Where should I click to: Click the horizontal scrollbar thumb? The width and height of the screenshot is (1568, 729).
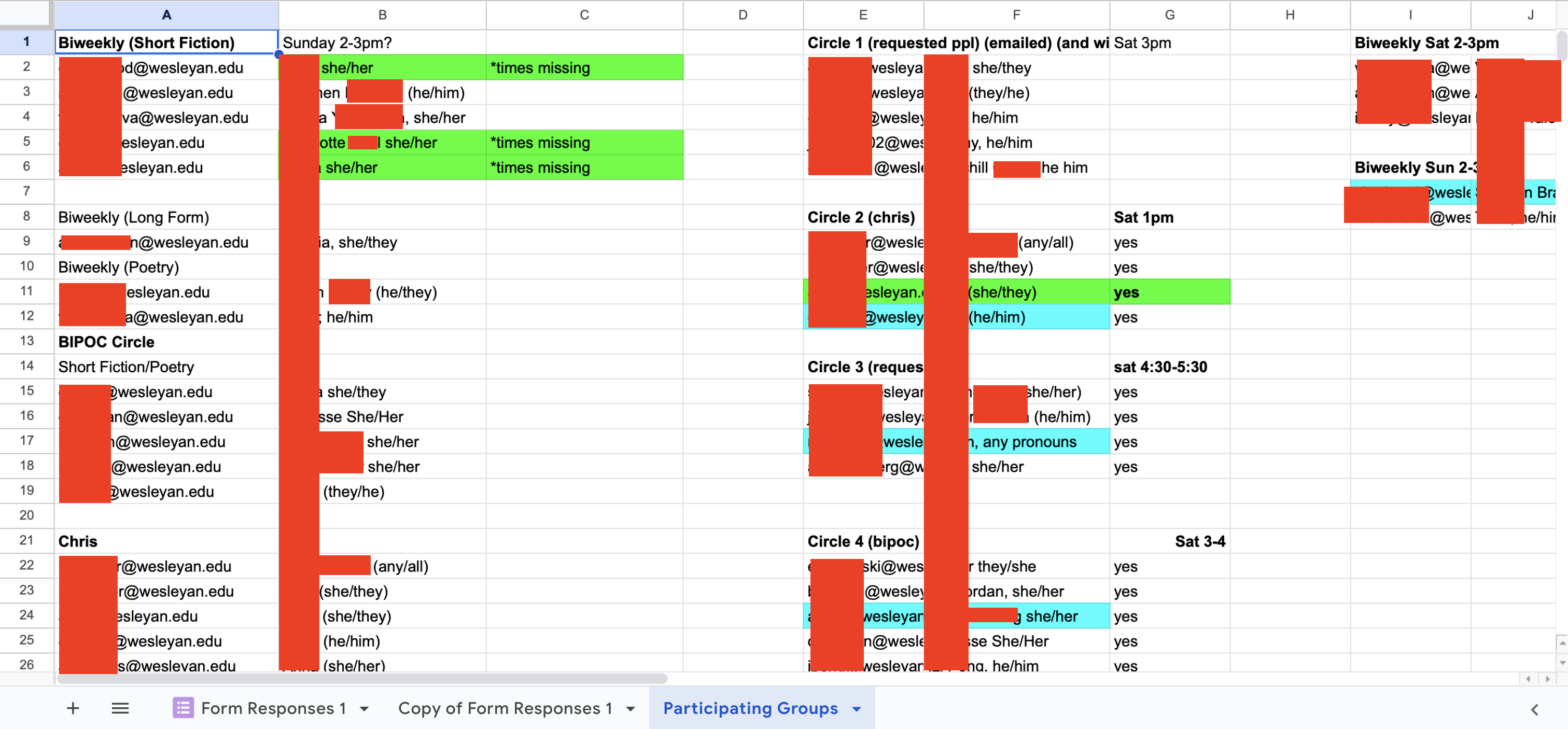pos(363,678)
